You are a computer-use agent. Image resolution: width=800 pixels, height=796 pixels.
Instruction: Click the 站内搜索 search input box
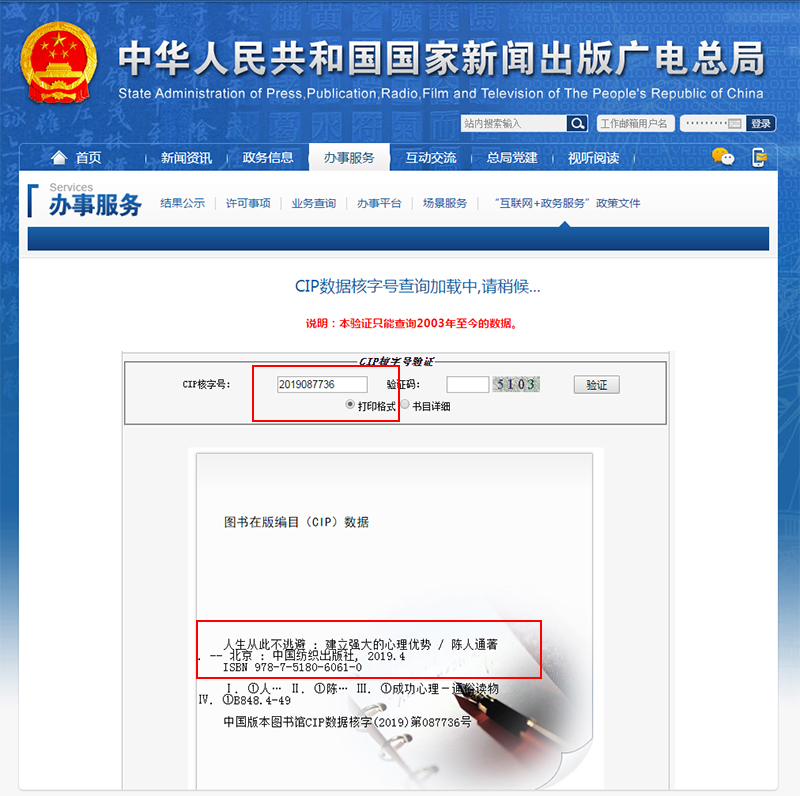point(514,123)
